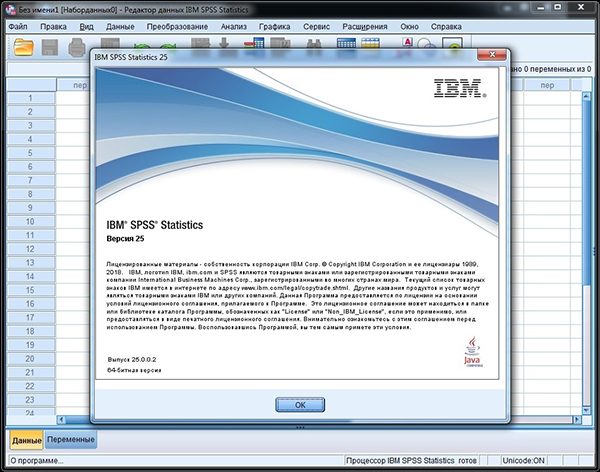Viewport: 600px width, 472px height.
Task: Click the 'Версия 25' text in dialog
Action: click(x=125, y=238)
